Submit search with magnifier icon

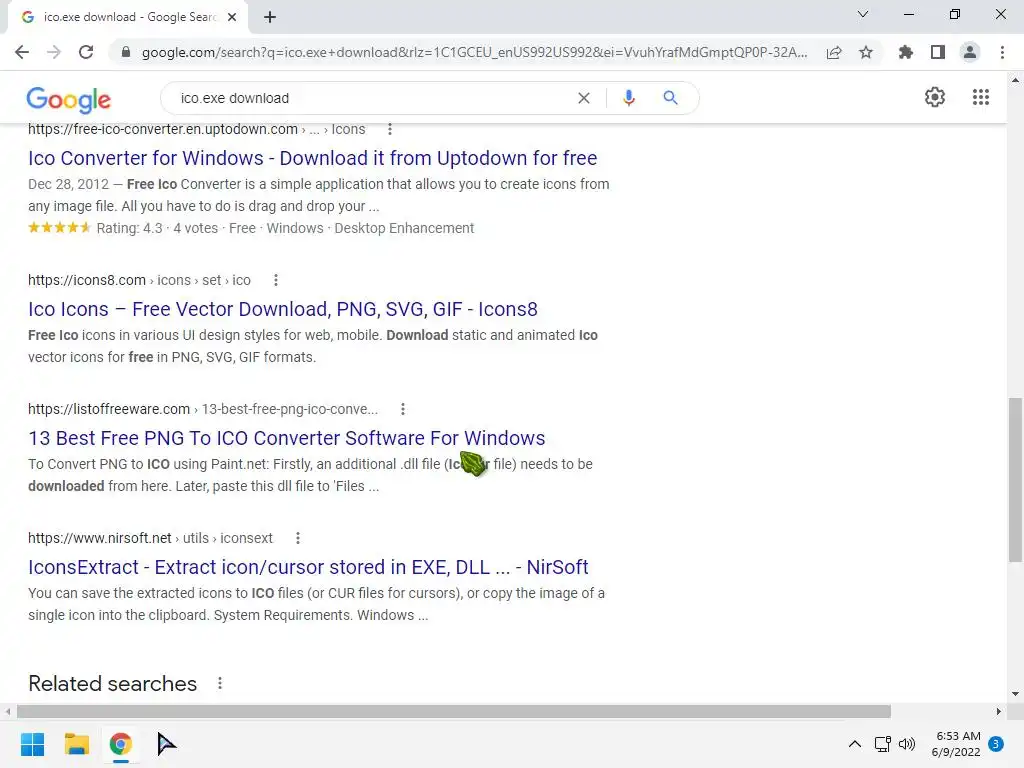[x=670, y=98]
